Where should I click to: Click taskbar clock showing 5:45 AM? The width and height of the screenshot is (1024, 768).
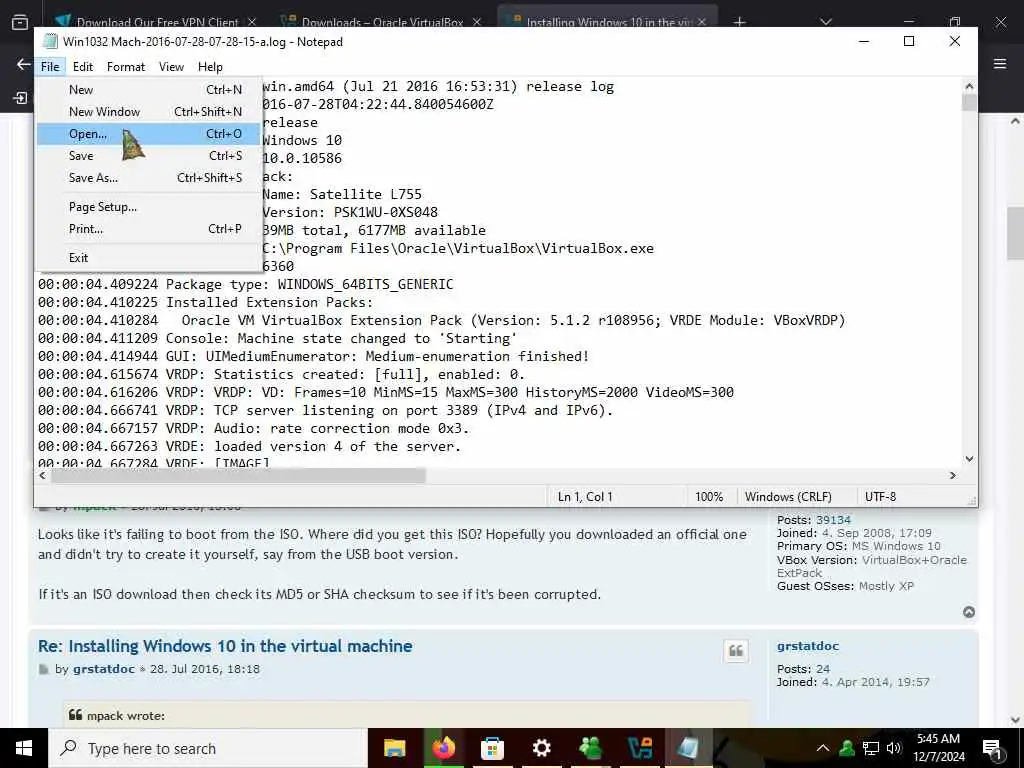click(x=938, y=748)
